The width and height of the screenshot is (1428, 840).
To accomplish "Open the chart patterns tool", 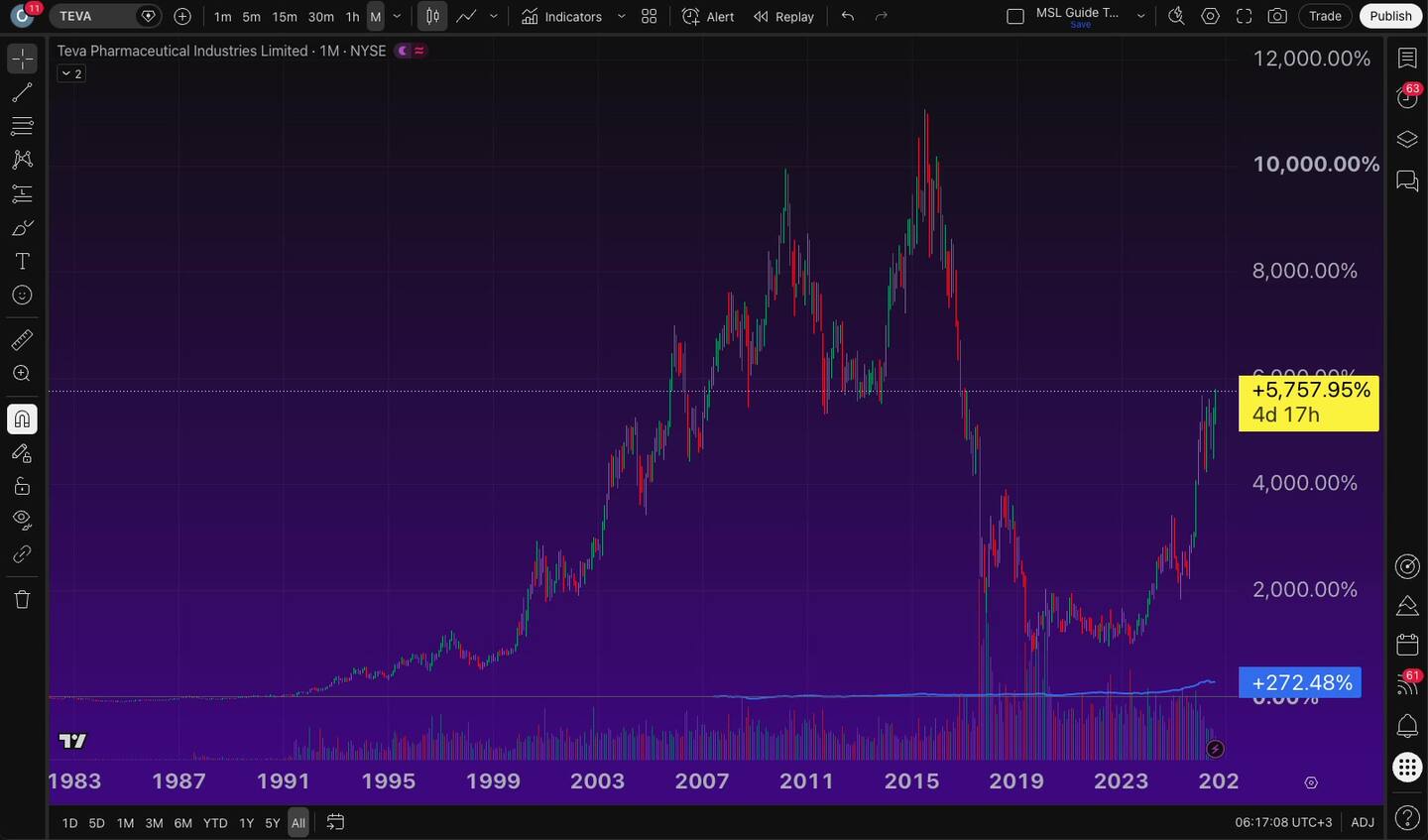I will [22, 160].
